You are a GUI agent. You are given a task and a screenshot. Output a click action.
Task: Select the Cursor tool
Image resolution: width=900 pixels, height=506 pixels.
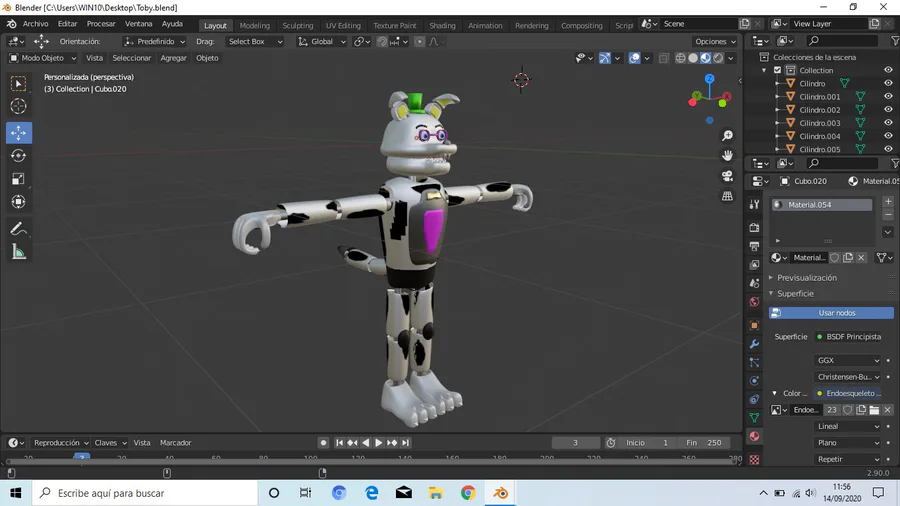[x=18, y=106]
